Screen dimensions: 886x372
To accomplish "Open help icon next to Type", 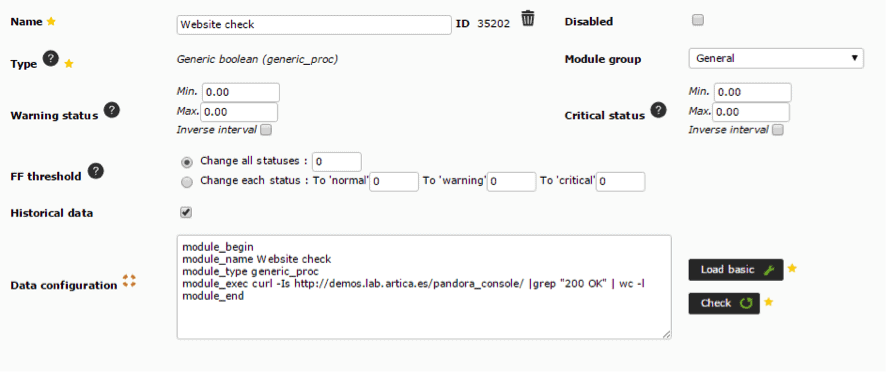I will point(51,58).
